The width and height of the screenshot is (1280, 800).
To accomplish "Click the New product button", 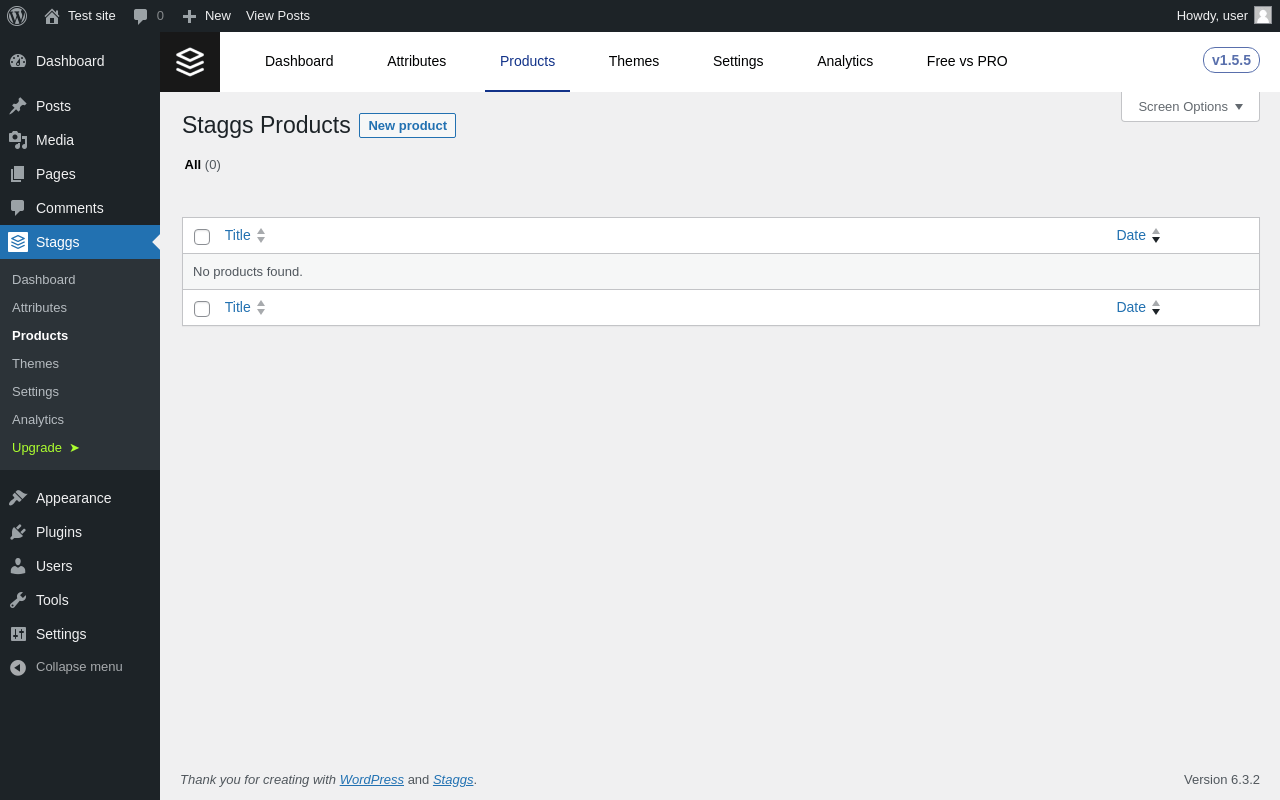I will pyautogui.click(x=407, y=126).
